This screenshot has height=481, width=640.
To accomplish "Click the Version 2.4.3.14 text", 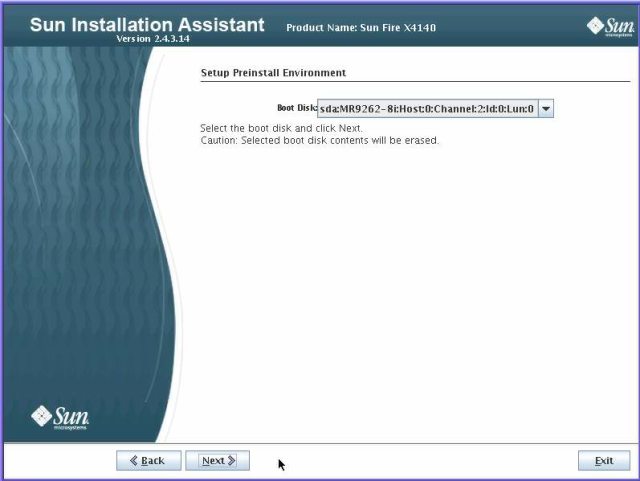I will click(153, 39).
